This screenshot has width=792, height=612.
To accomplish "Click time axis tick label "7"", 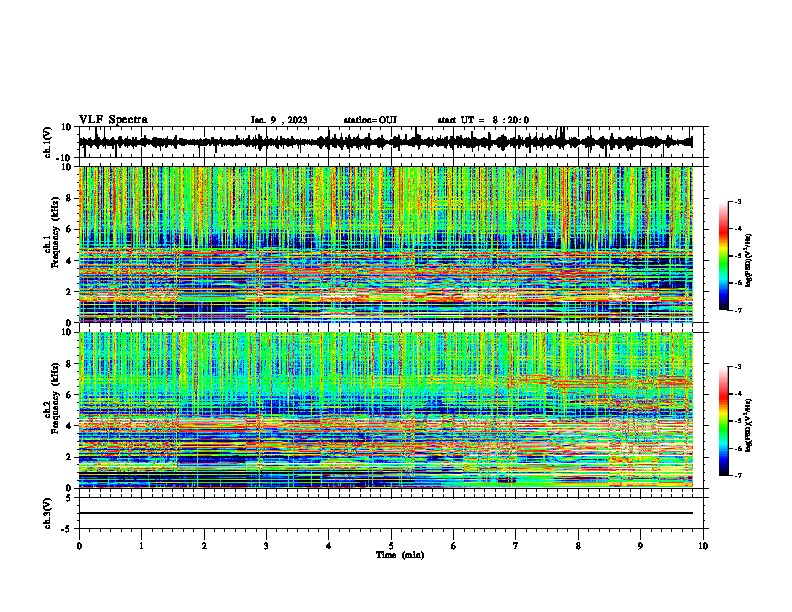I will (x=516, y=546).
